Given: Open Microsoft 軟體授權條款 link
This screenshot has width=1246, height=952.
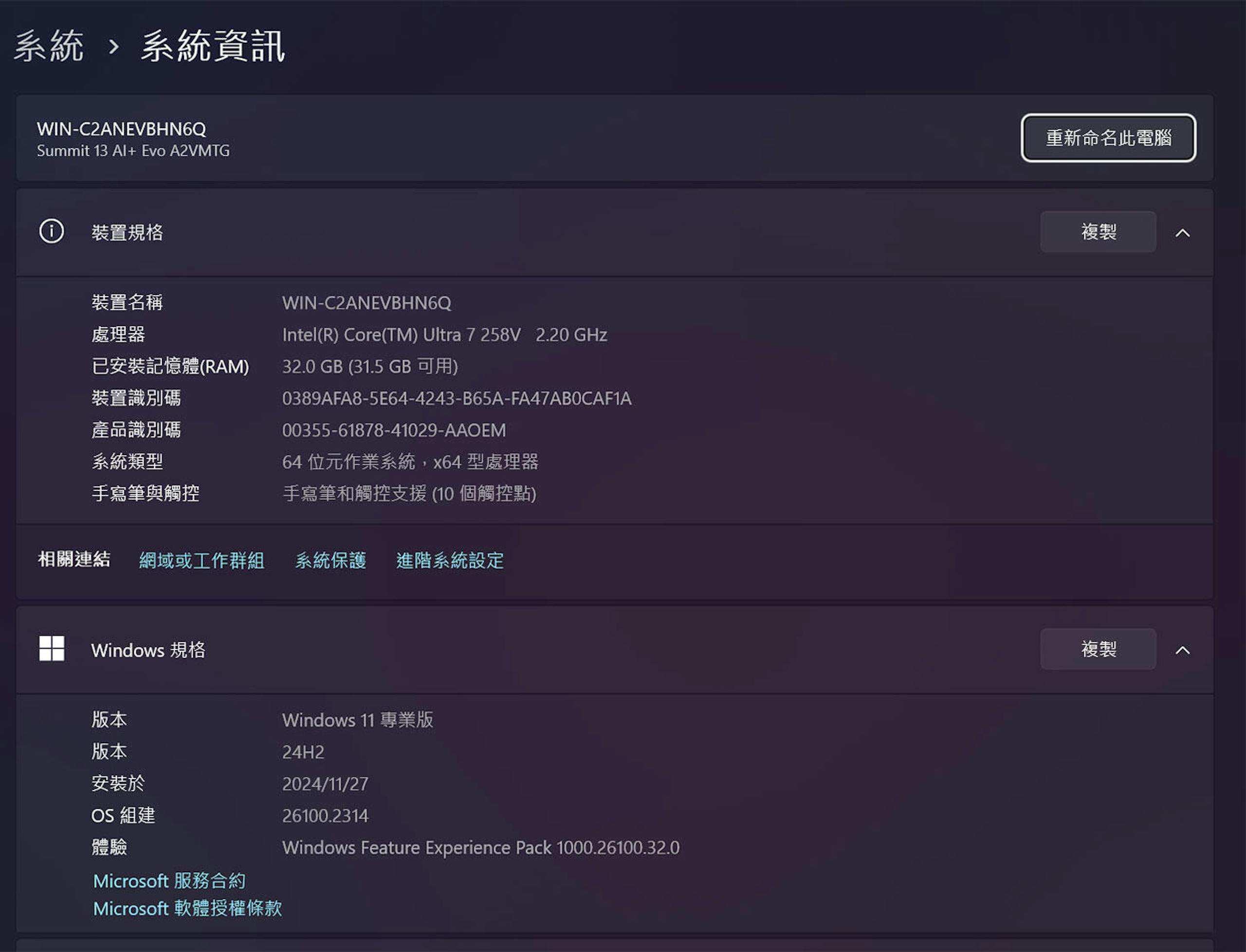Looking at the screenshot, I should click(x=187, y=908).
